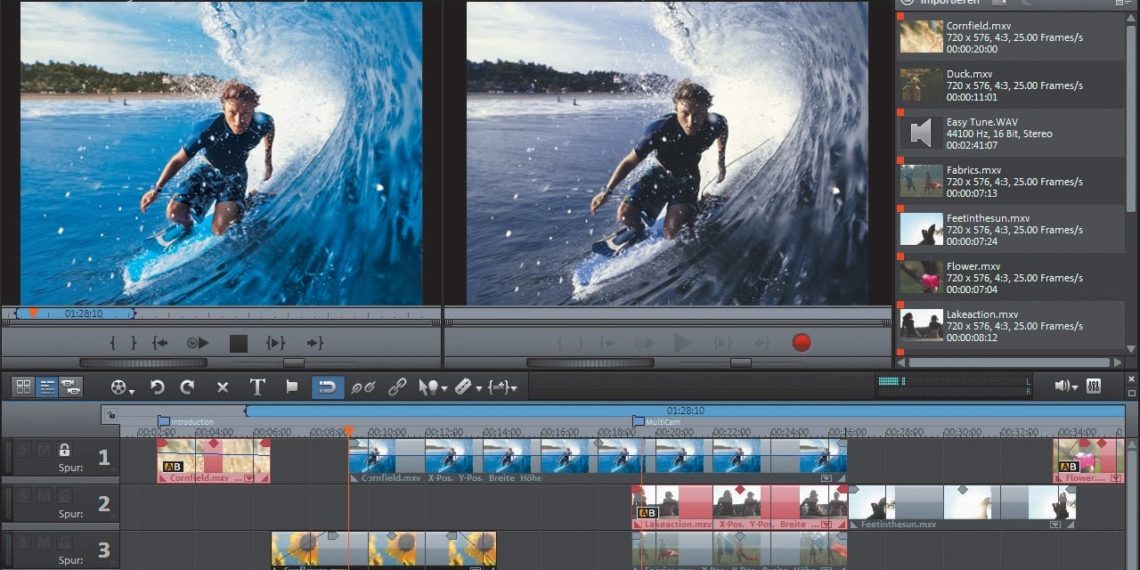Open multicam mode view
The image size is (1140, 570).
(71, 387)
